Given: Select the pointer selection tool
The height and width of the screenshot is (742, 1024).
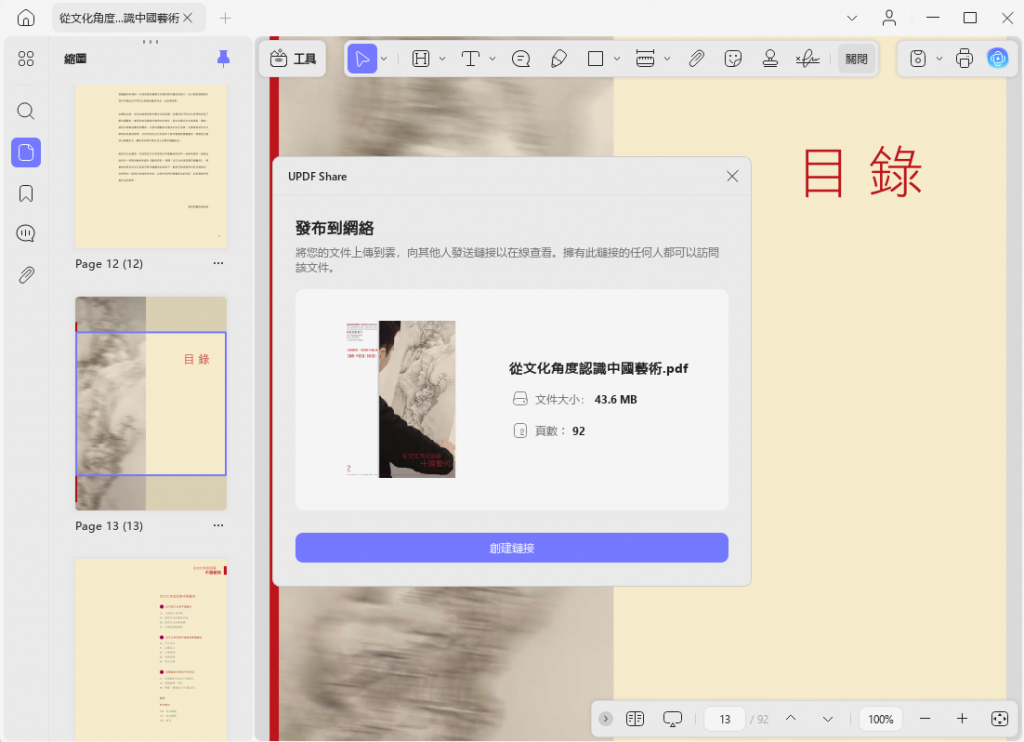Looking at the screenshot, I should 362,58.
